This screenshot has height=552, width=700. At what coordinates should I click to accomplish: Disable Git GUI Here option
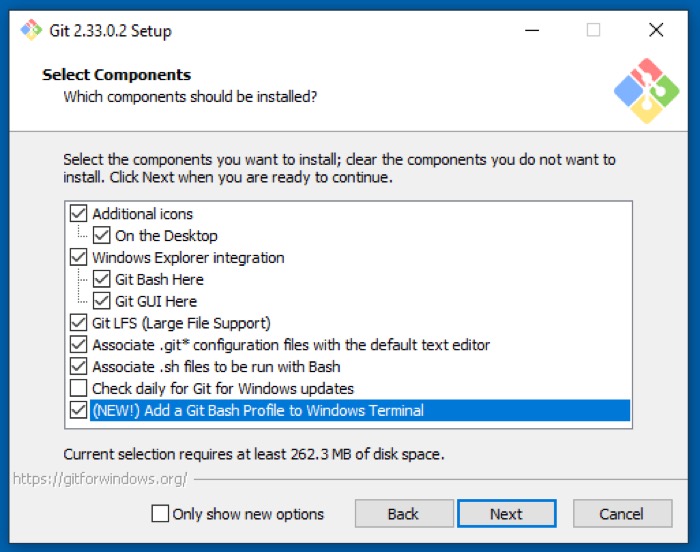pos(101,301)
